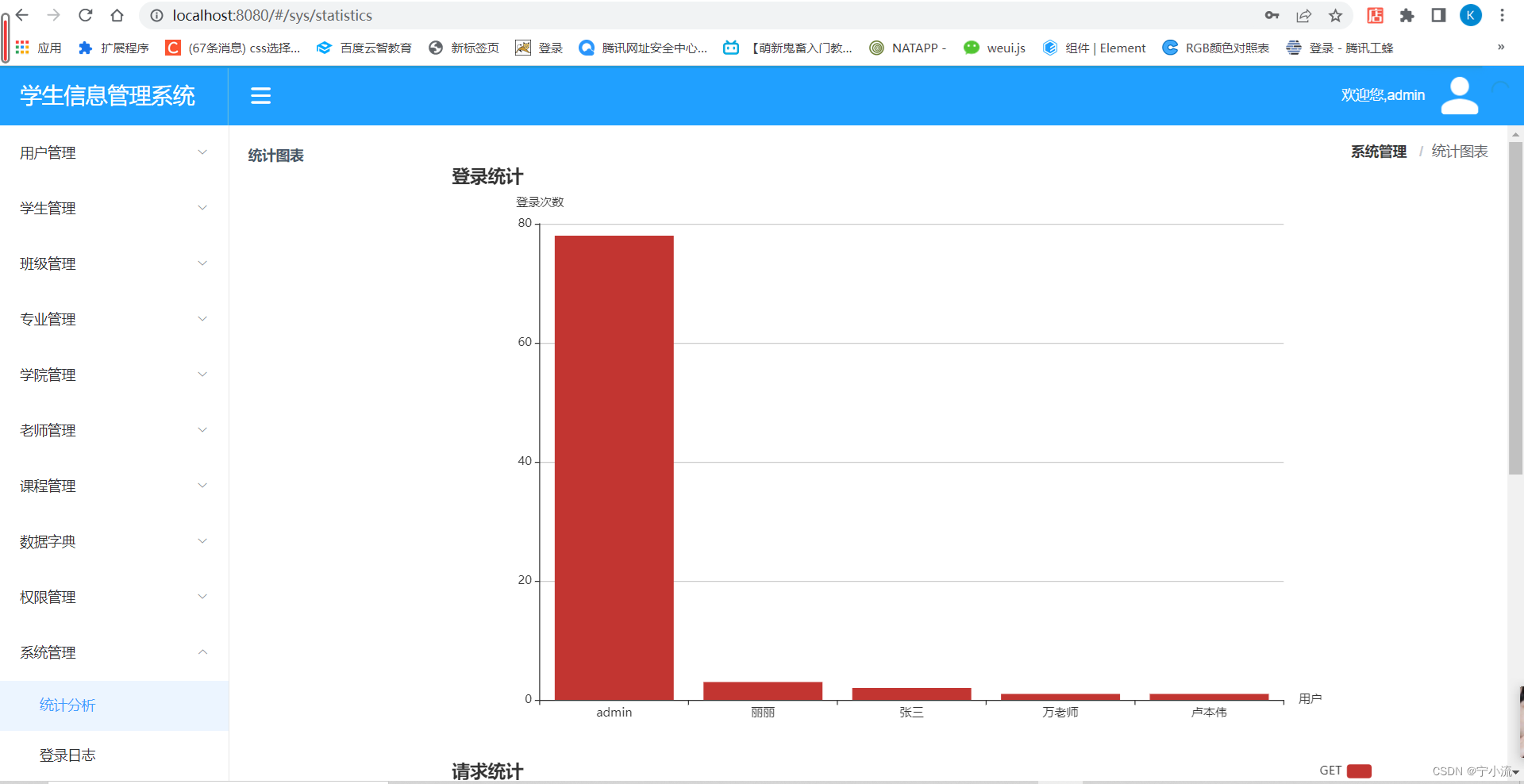Select the 统计分析 submenu item
The height and width of the screenshot is (784, 1524).
pyautogui.click(x=114, y=705)
